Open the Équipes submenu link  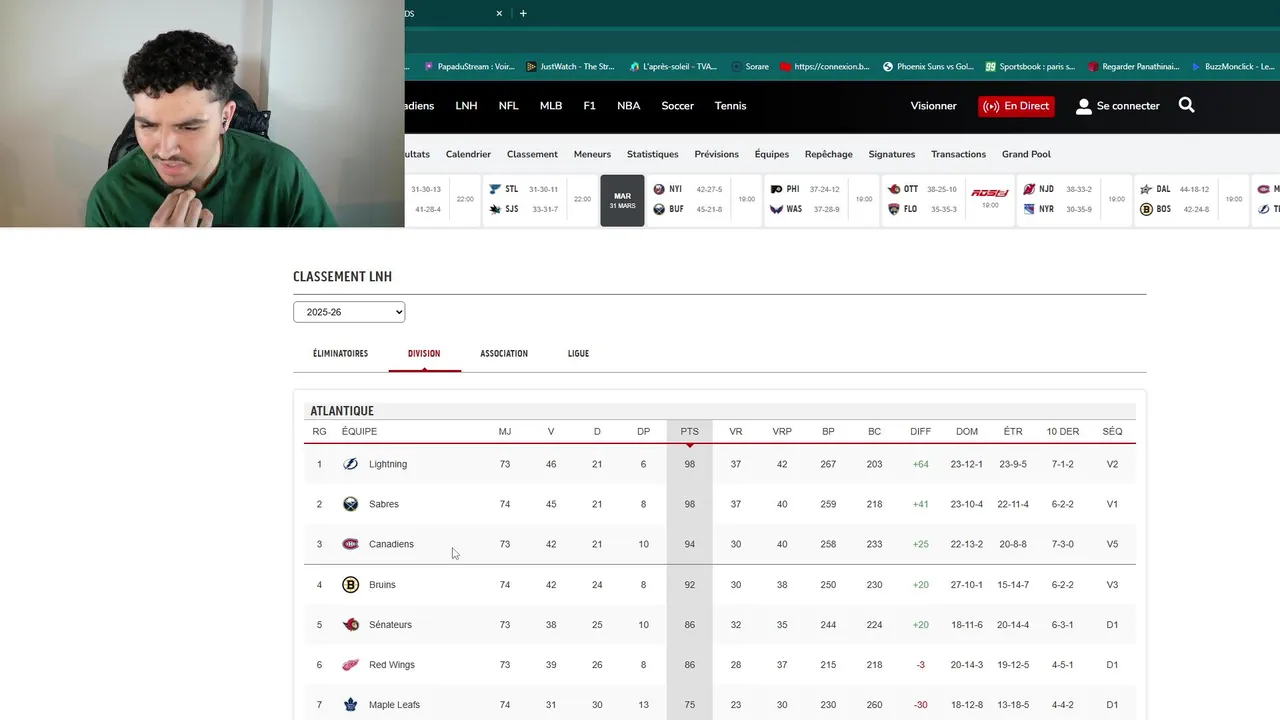tap(771, 154)
